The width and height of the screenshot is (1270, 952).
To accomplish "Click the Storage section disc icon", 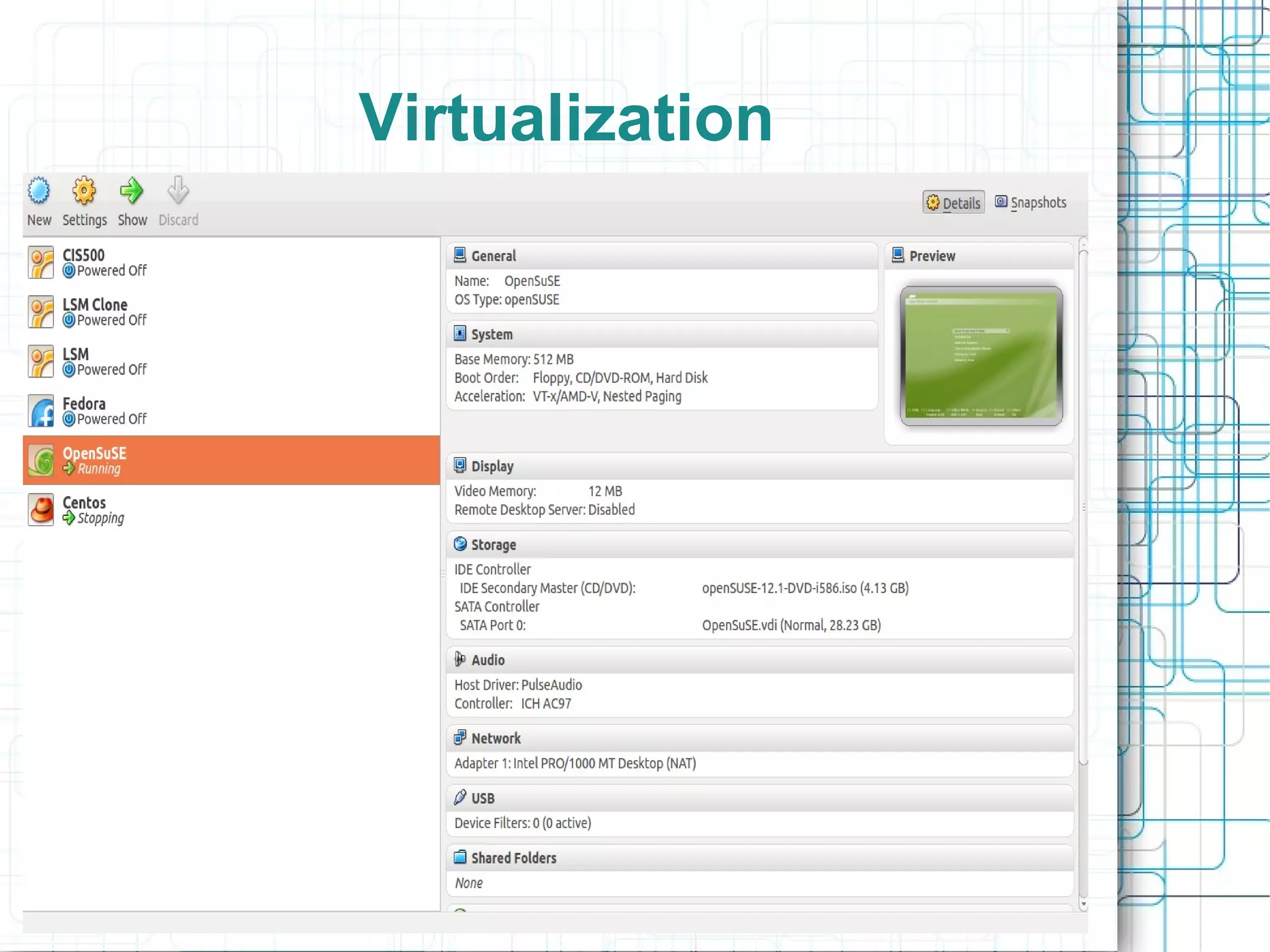I will [460, 544].
